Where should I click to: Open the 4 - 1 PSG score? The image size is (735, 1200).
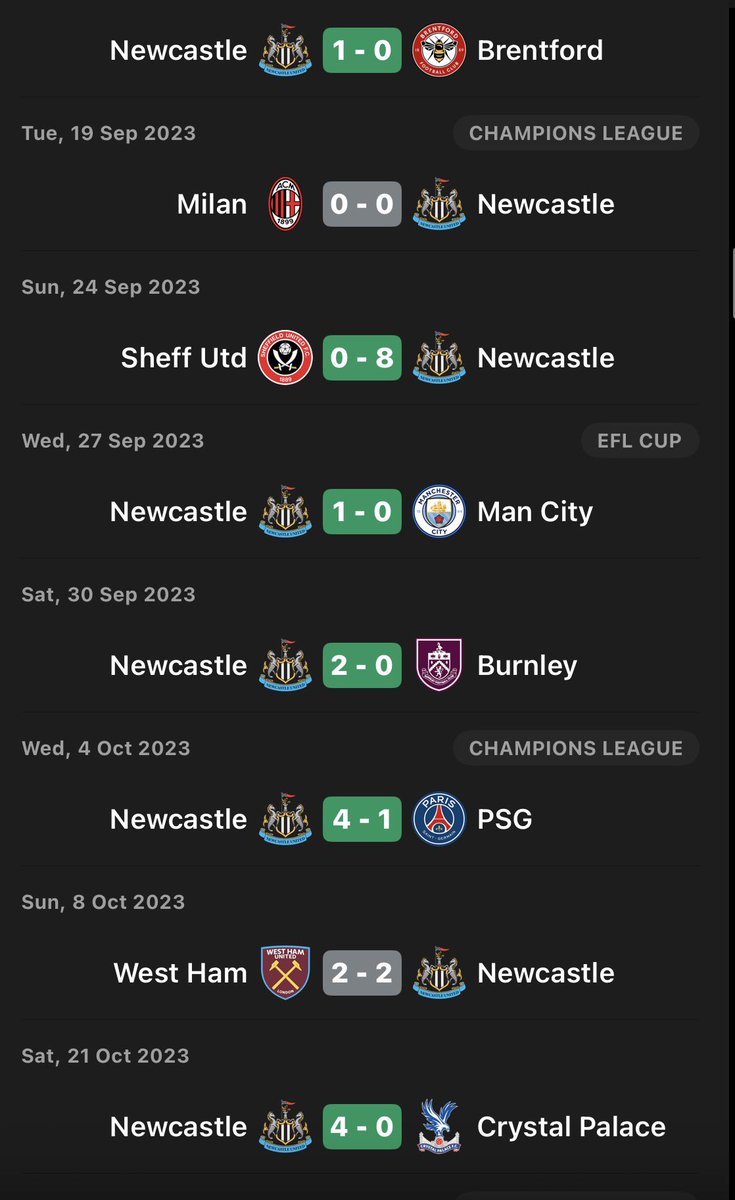[x=362, y=820]
